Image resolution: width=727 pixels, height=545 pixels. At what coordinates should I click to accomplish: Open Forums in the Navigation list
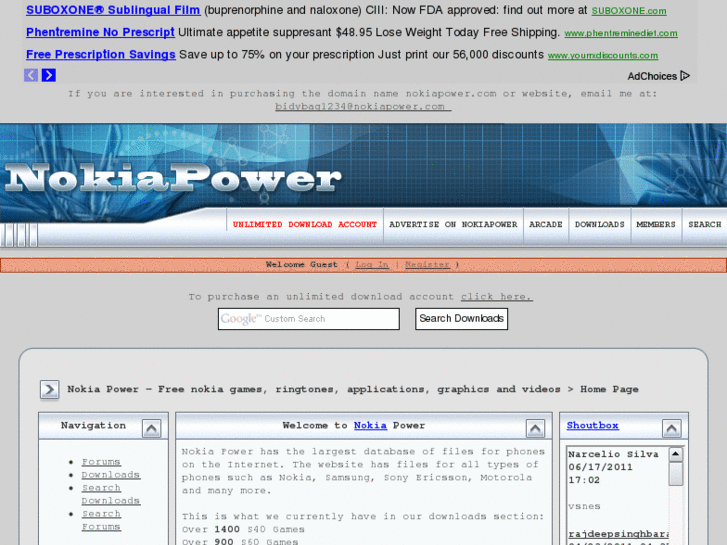(101, 462)
